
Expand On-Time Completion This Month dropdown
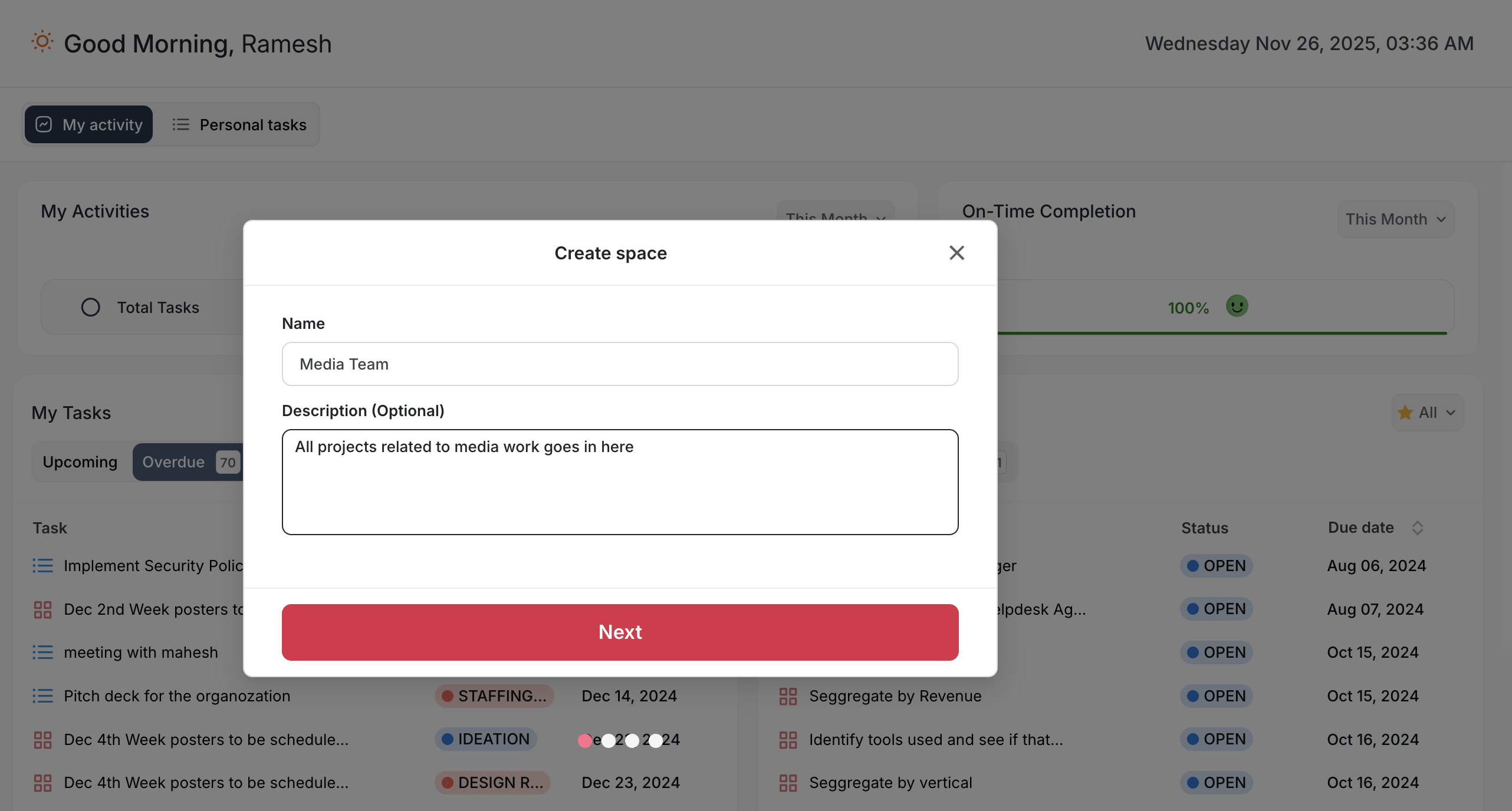pos(1395,219)
